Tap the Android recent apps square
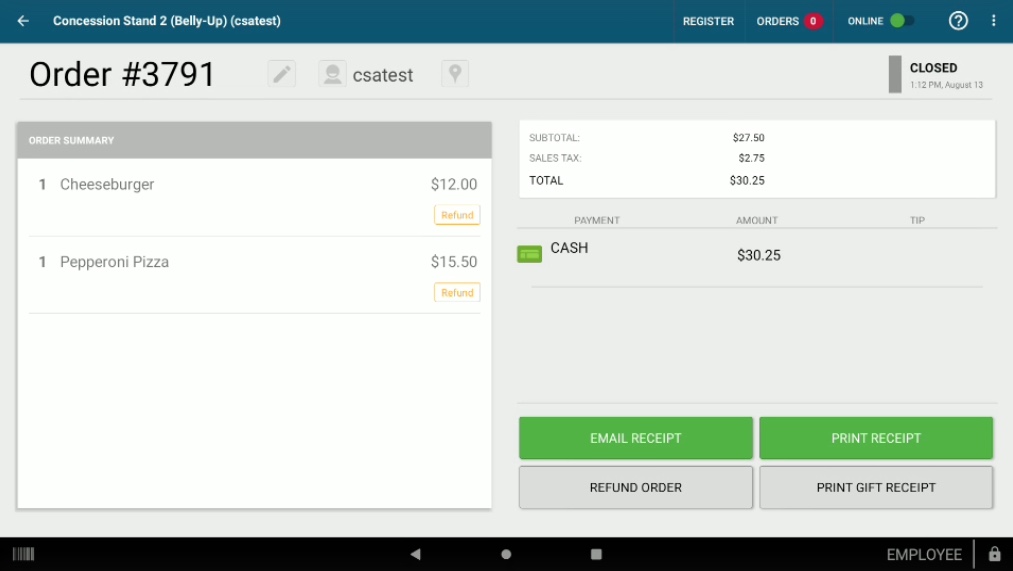Screen dimensions: 1013x571 point(596,554)
